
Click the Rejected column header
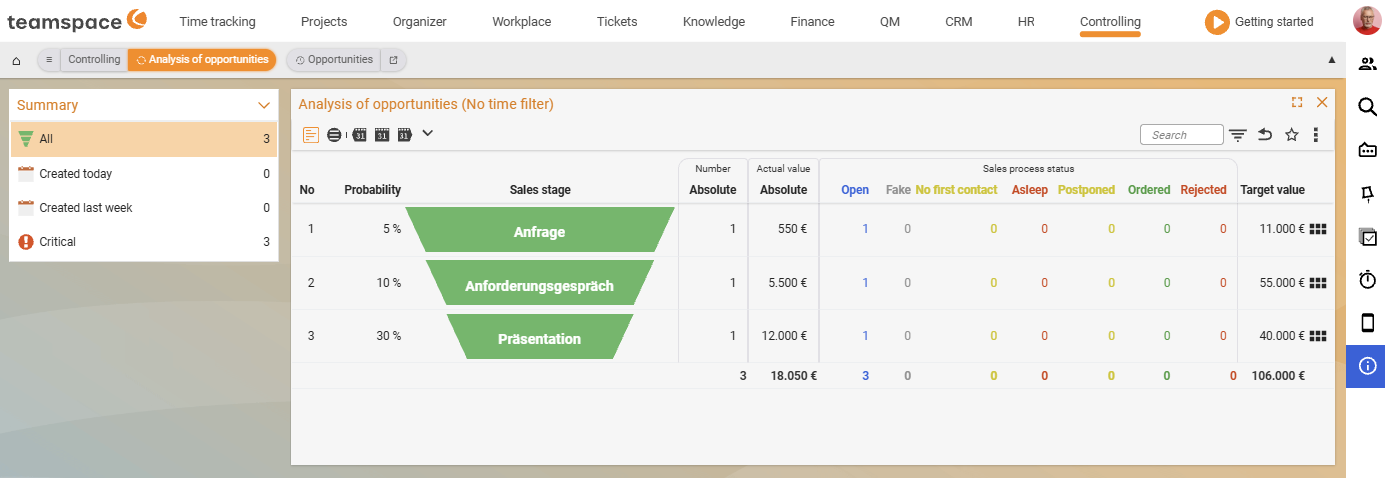coord(1203,190)
